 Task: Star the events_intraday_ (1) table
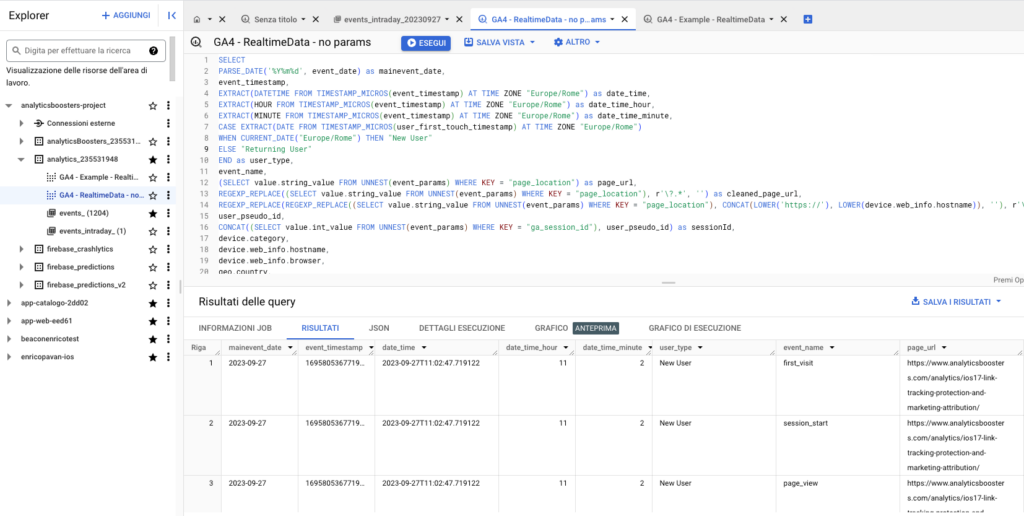pos(153,231)
